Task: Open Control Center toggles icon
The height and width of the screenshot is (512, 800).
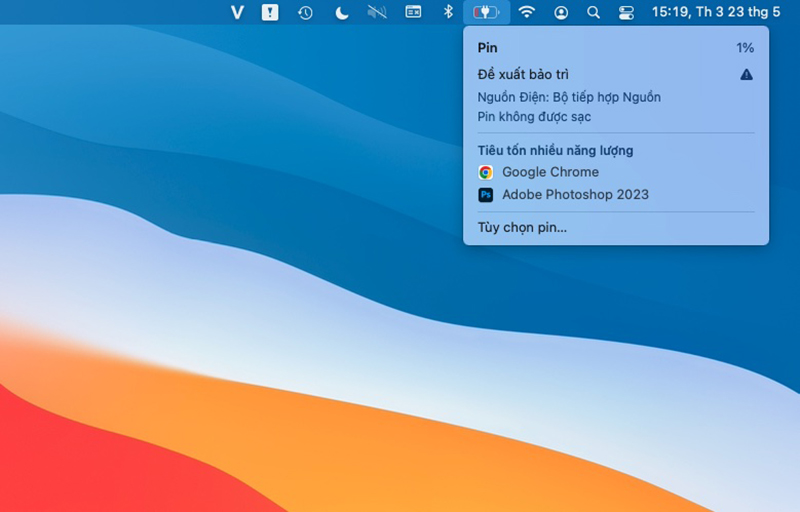Action: pyautogui.click(x=626, y=12)
